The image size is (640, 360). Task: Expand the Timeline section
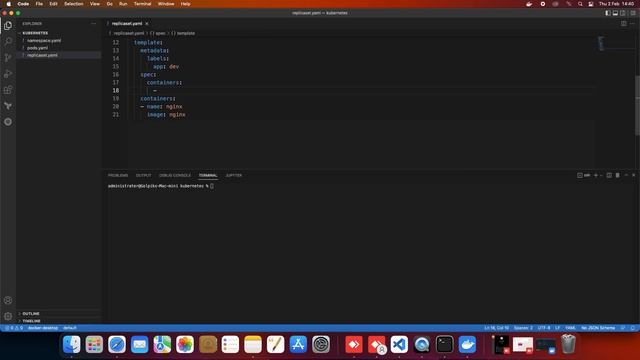[31, 321]
